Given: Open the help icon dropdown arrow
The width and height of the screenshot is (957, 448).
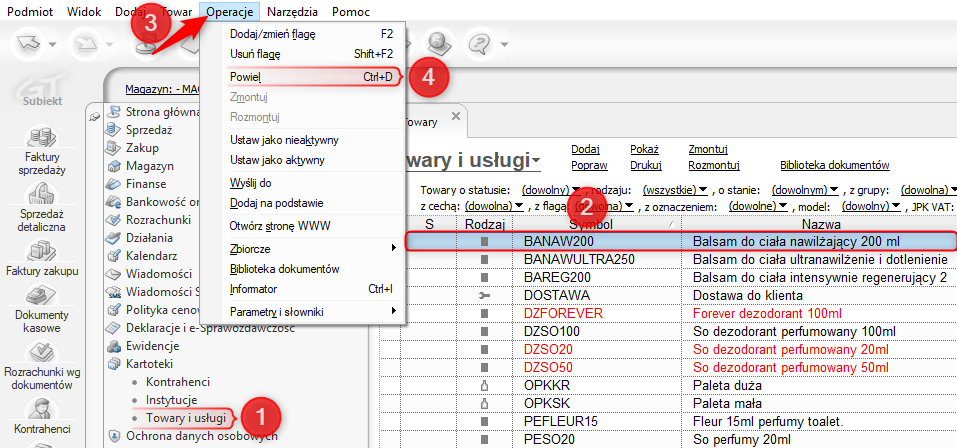Looking at the screenshot, I should tap(504, 45).
